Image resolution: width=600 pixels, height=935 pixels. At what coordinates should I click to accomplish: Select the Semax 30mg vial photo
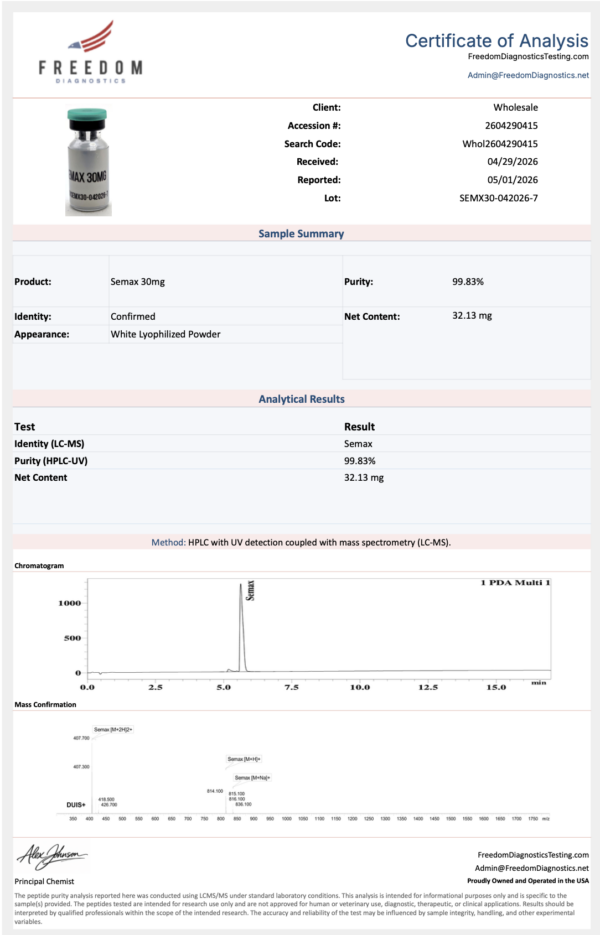coord(88,162)
